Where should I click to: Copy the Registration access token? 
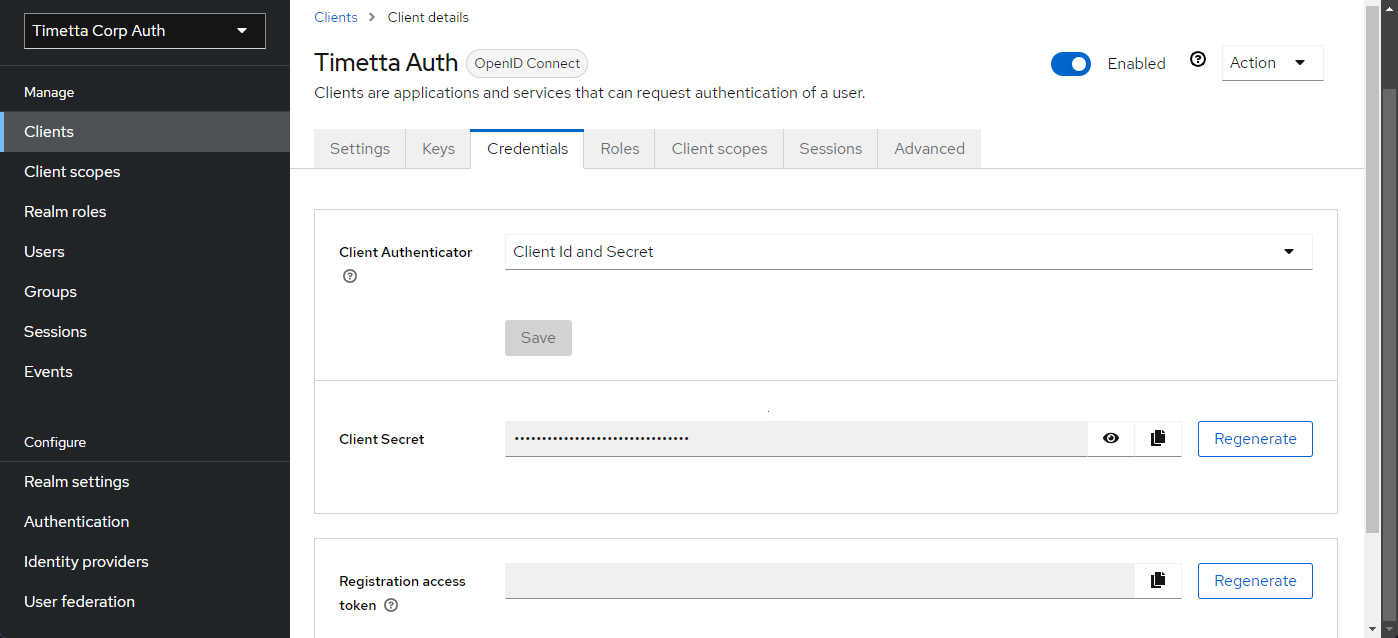pyautogui.click(x=1158, y=580)
